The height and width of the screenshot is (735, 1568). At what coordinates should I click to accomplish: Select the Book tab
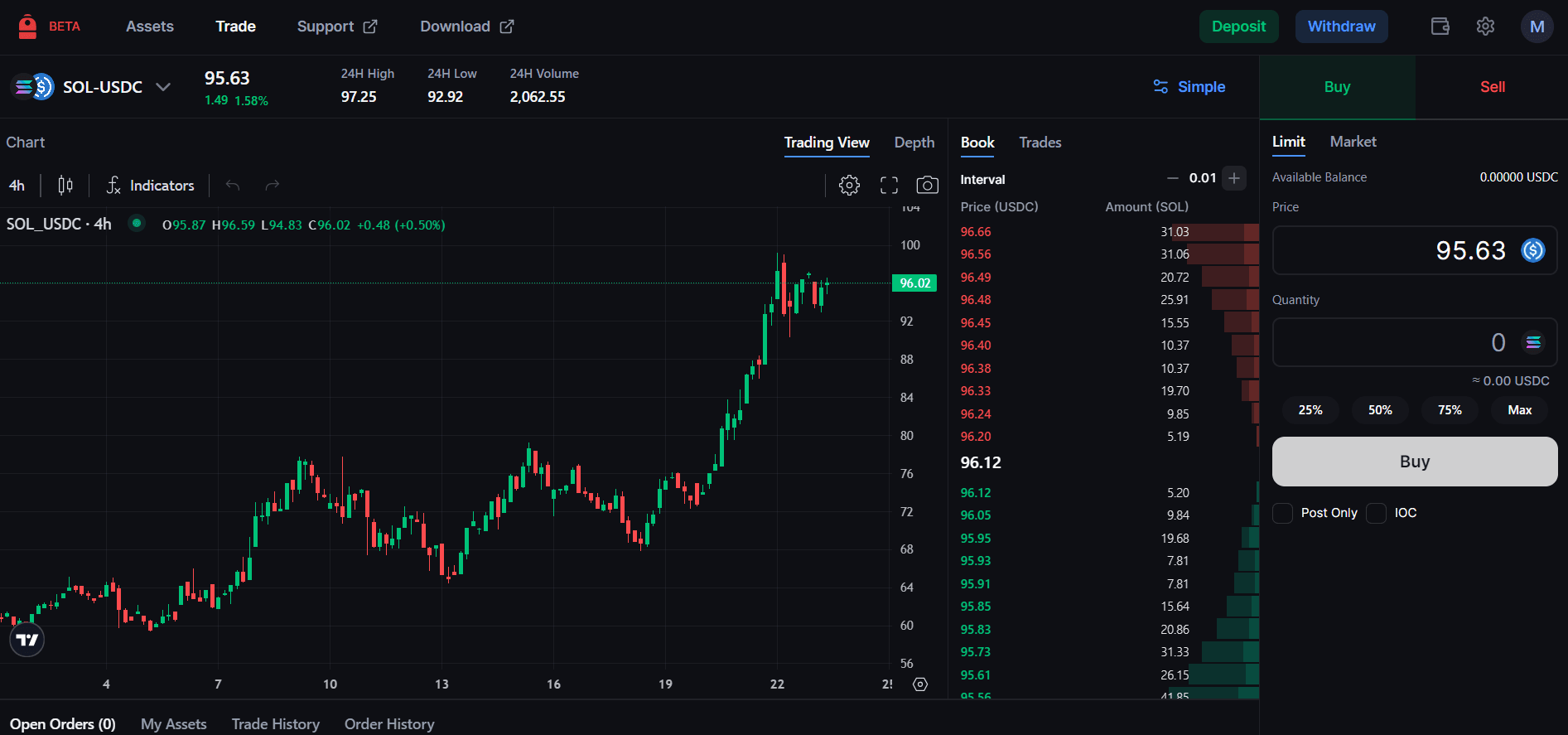(977, 143)
